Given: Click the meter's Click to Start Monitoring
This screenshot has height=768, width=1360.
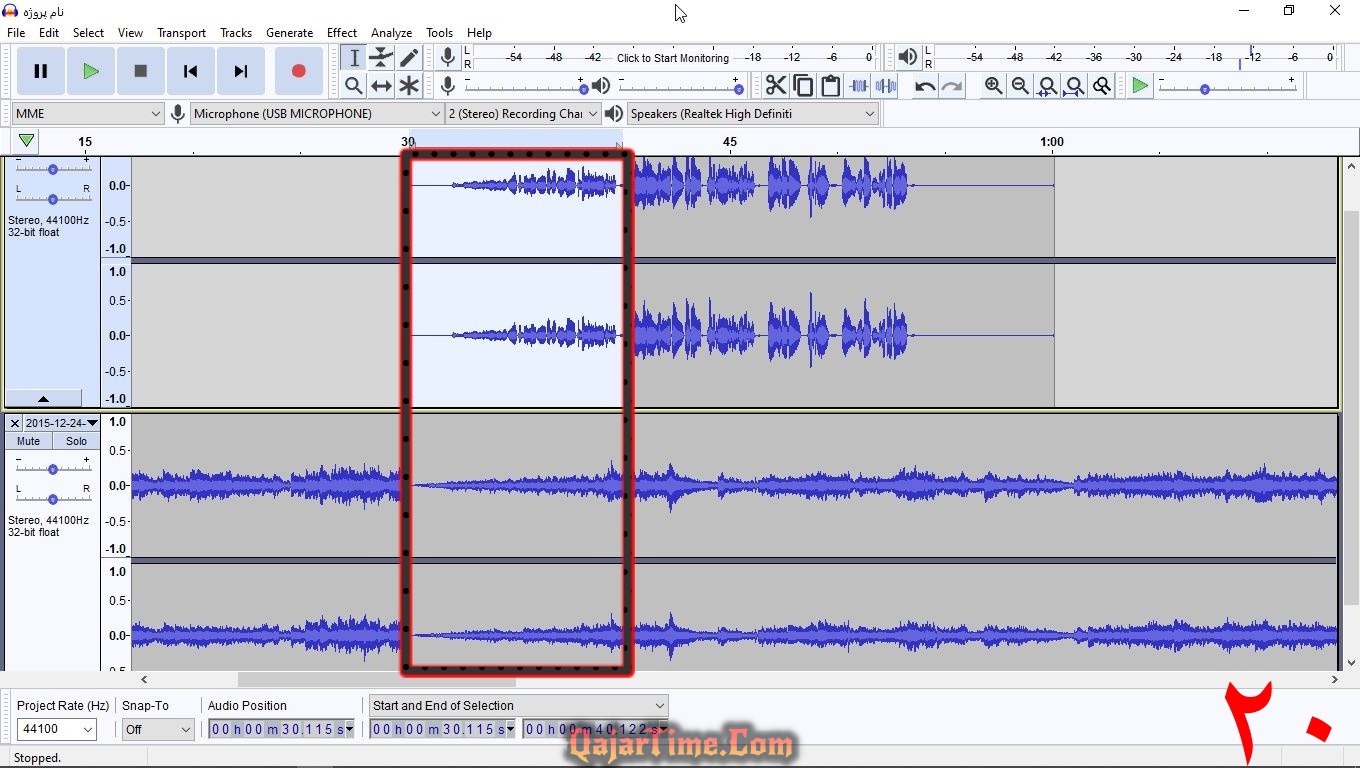Looking at the screenshot, I should (672, 58).
